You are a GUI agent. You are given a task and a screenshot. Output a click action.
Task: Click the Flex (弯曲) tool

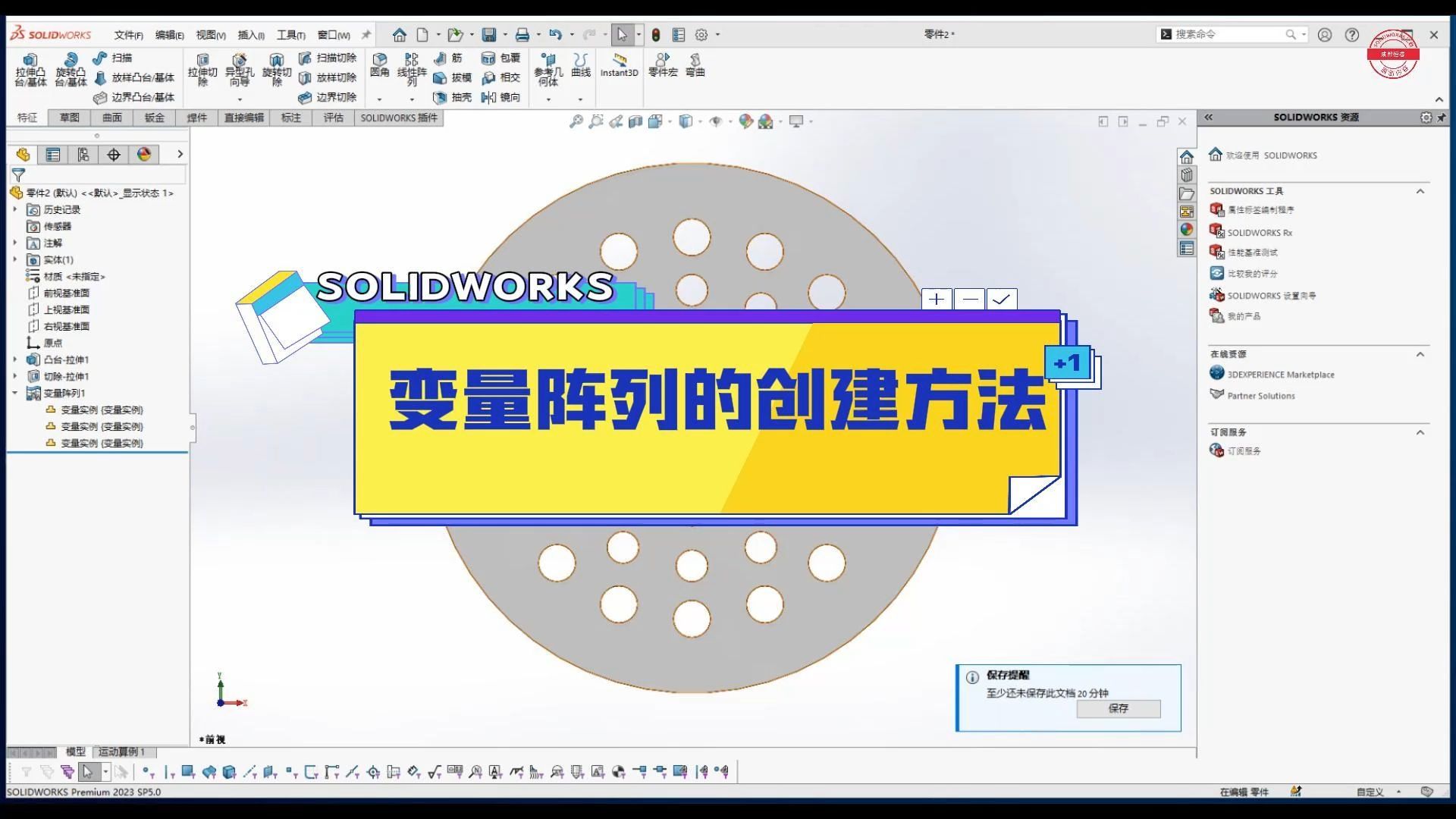(695, 64)
